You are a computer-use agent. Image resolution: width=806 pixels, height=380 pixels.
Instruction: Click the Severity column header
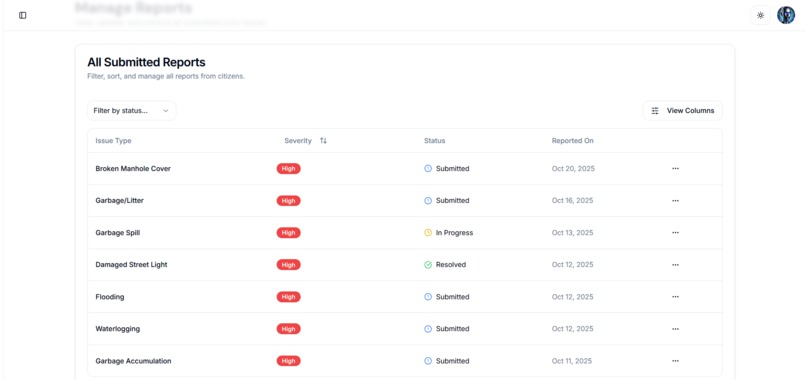(x=298, y=140)
